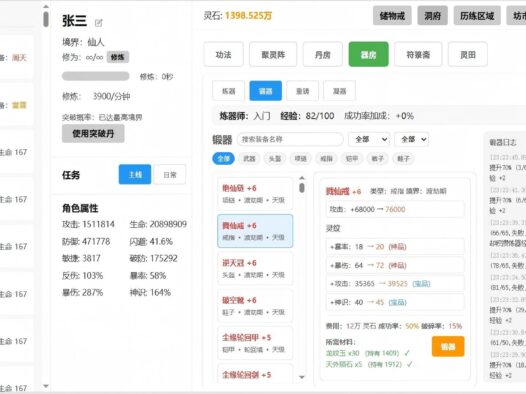The width and height of the screenshot is (526, 394).
Task: Select the blue 全部 filter chip
Action: tap(223, 158)
